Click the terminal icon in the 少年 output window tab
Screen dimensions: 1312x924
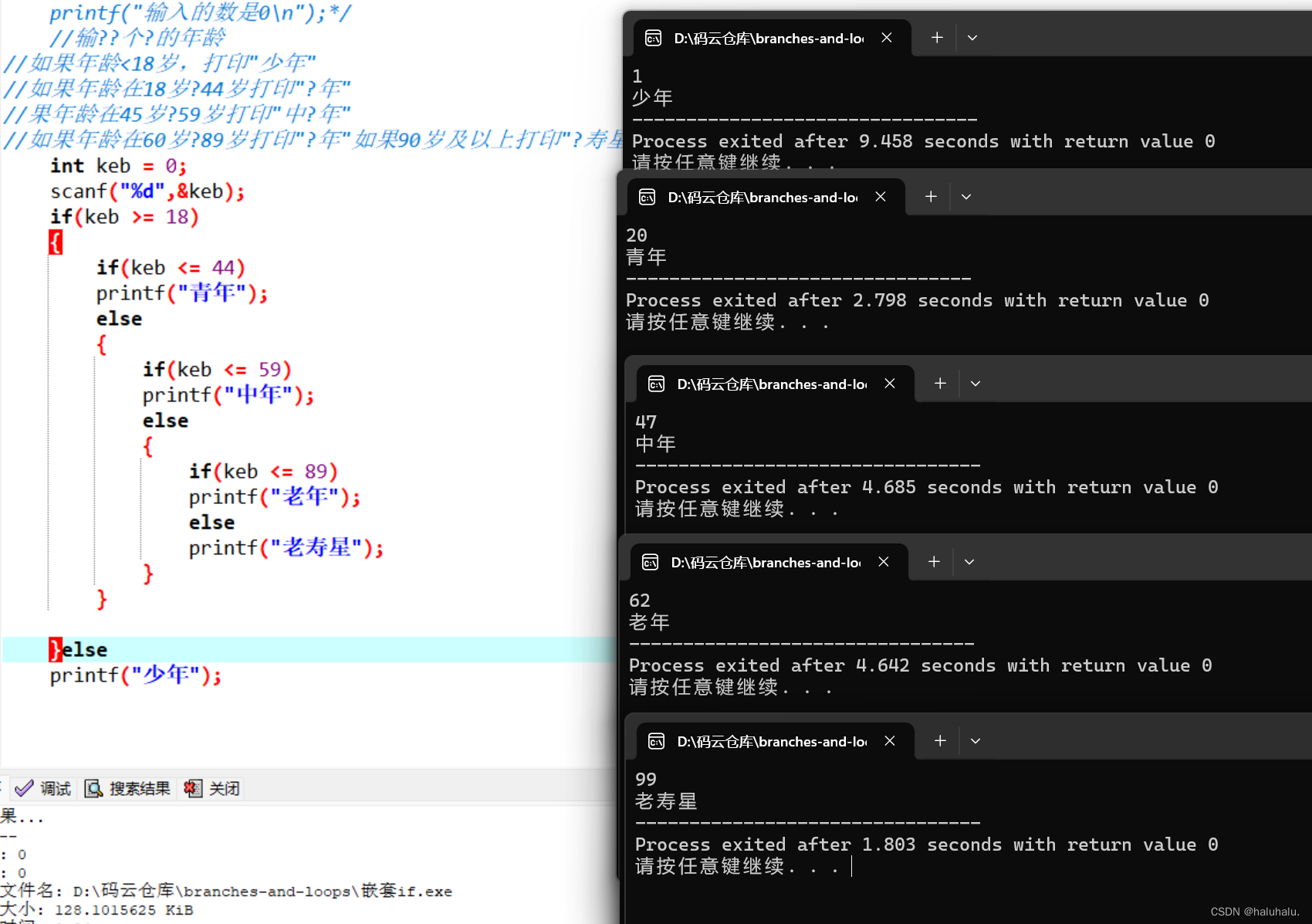click(653, 38)
